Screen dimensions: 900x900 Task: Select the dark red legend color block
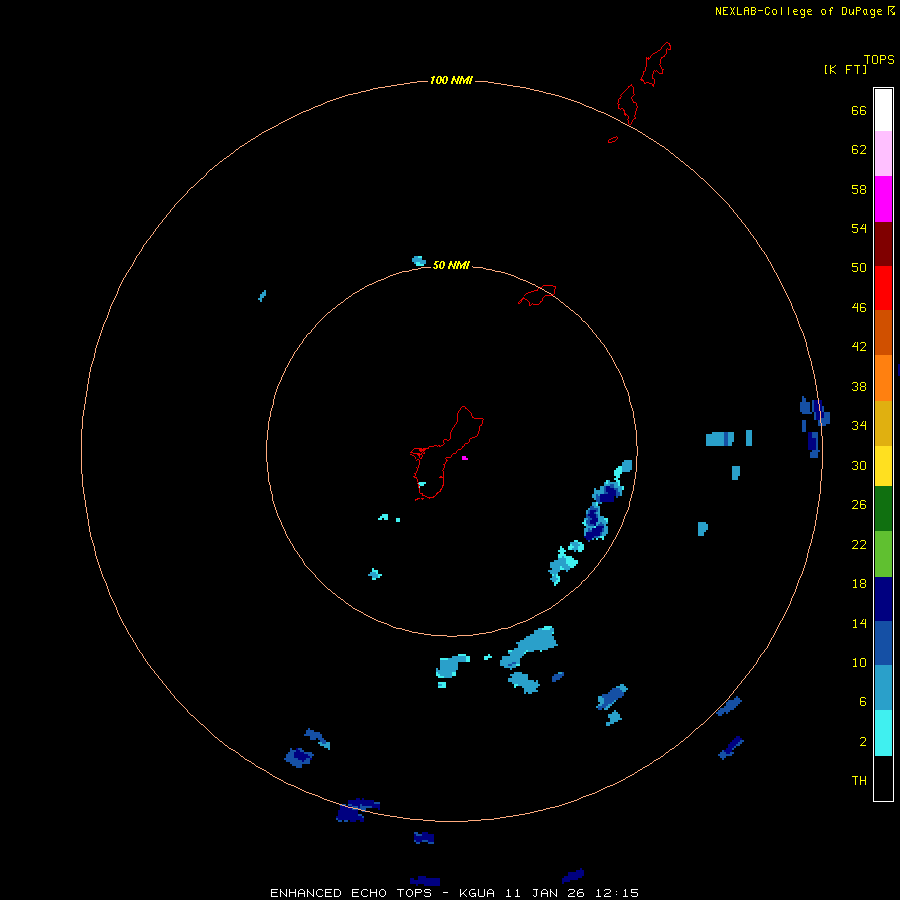pyautogui.click(x=883, y=244)
